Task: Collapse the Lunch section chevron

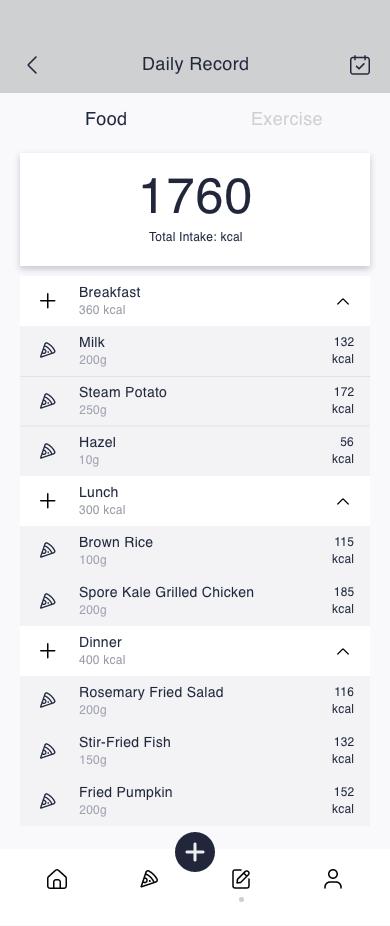Action: (x=343, y=501)
